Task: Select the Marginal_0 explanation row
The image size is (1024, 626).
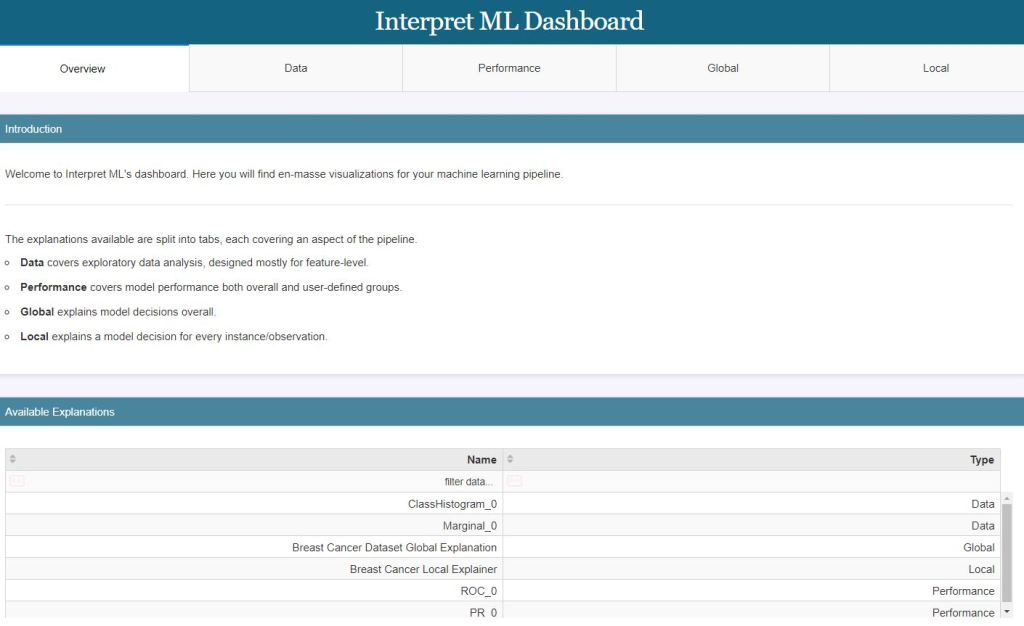Action: [470, 525]
